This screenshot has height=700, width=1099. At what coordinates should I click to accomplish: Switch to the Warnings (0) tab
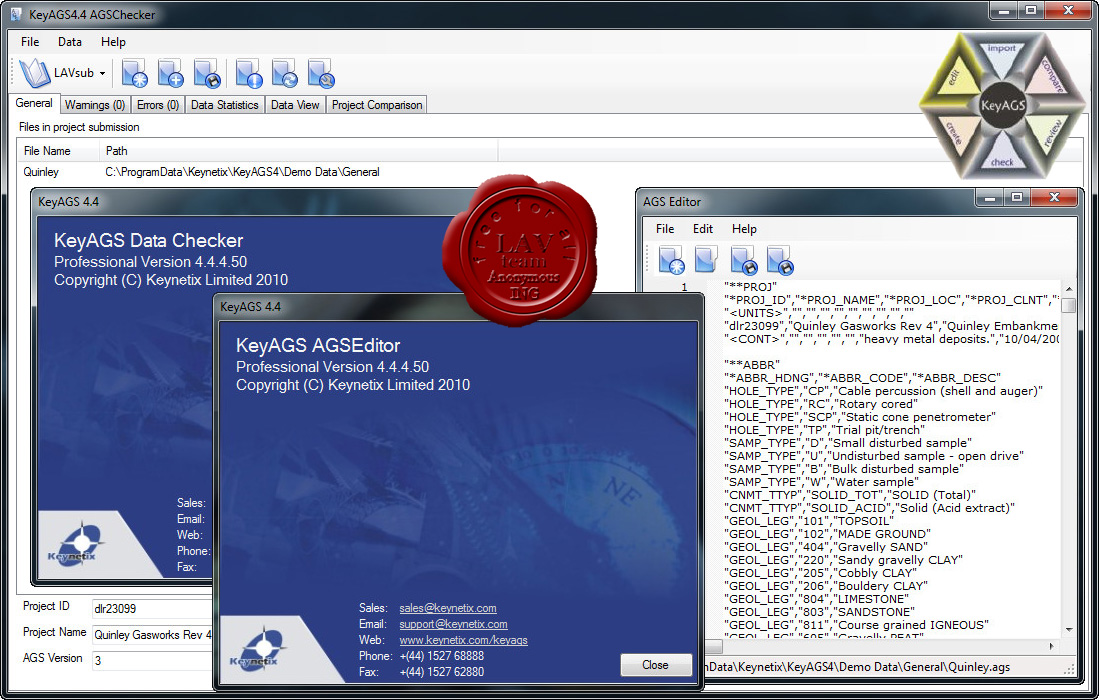[95, 105]
